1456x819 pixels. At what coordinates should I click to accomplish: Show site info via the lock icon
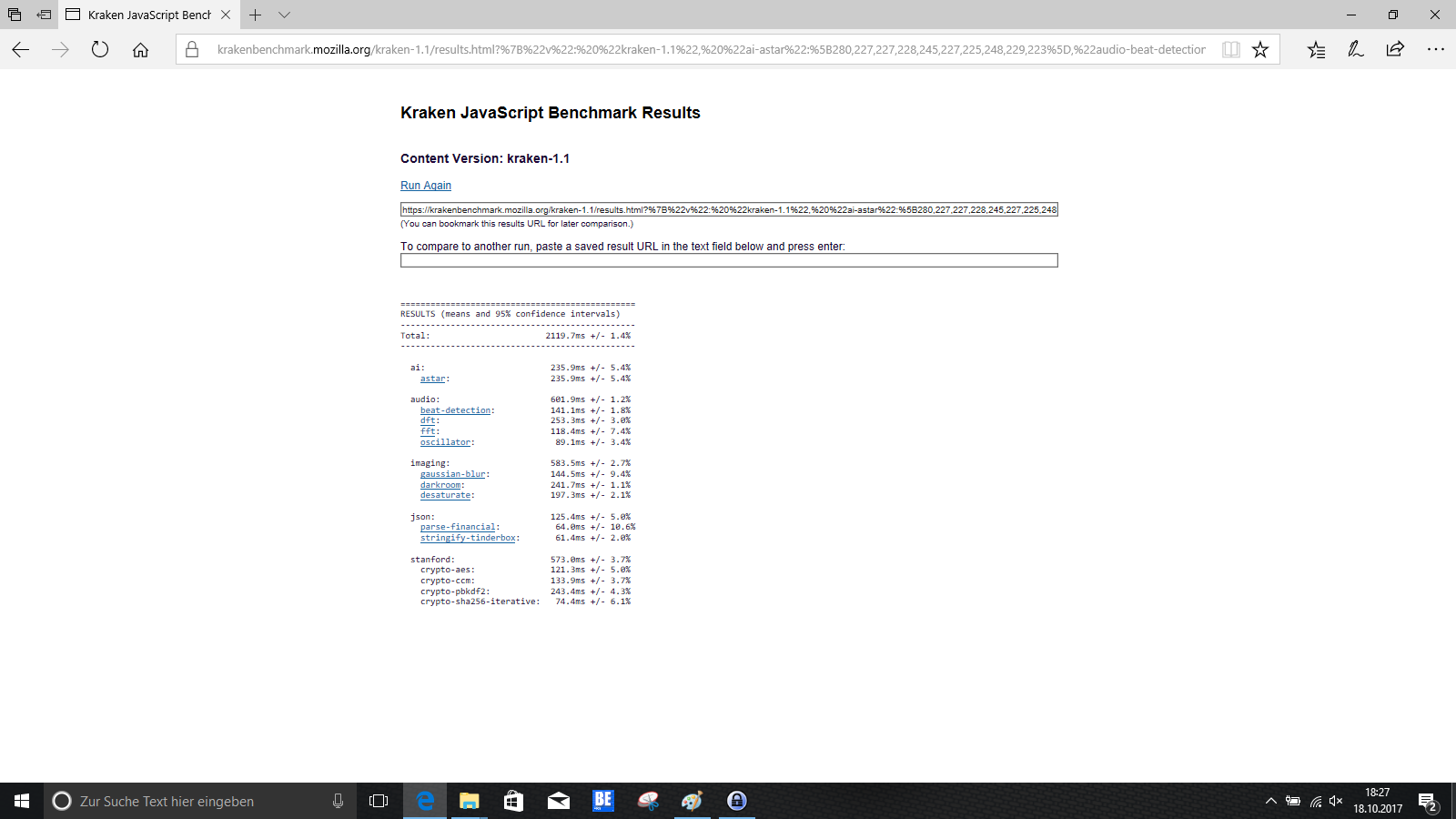point(192,50)
